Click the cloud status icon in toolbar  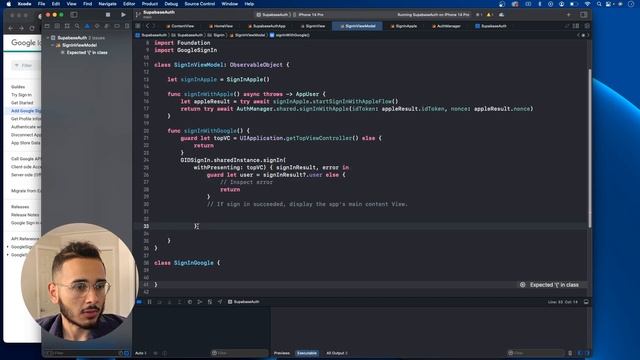(501, 15)
